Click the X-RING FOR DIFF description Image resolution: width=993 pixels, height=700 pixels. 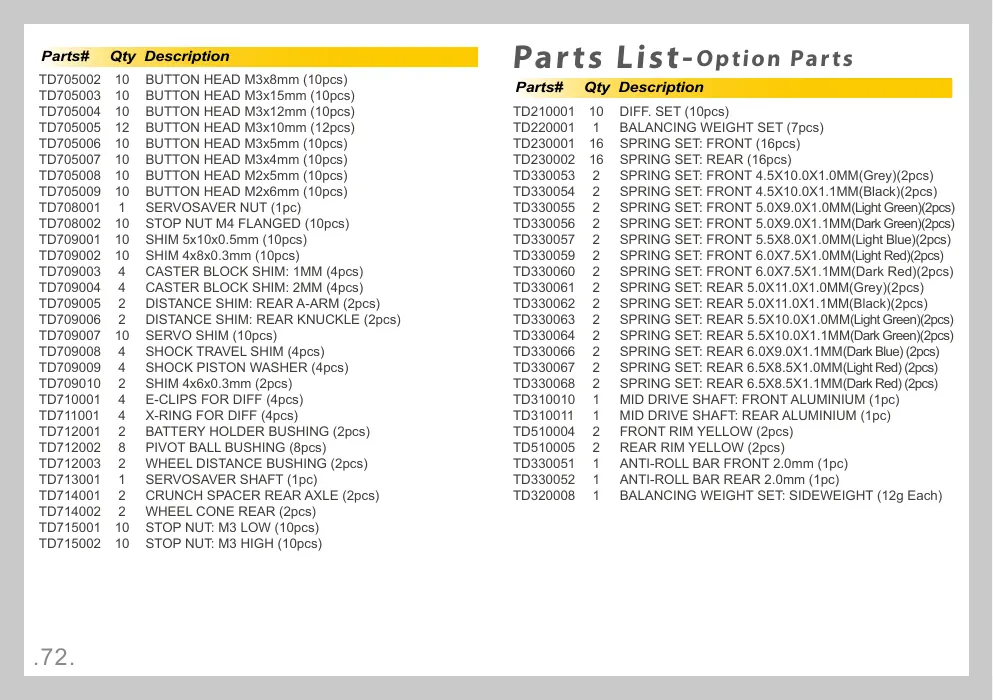(222, 416)
